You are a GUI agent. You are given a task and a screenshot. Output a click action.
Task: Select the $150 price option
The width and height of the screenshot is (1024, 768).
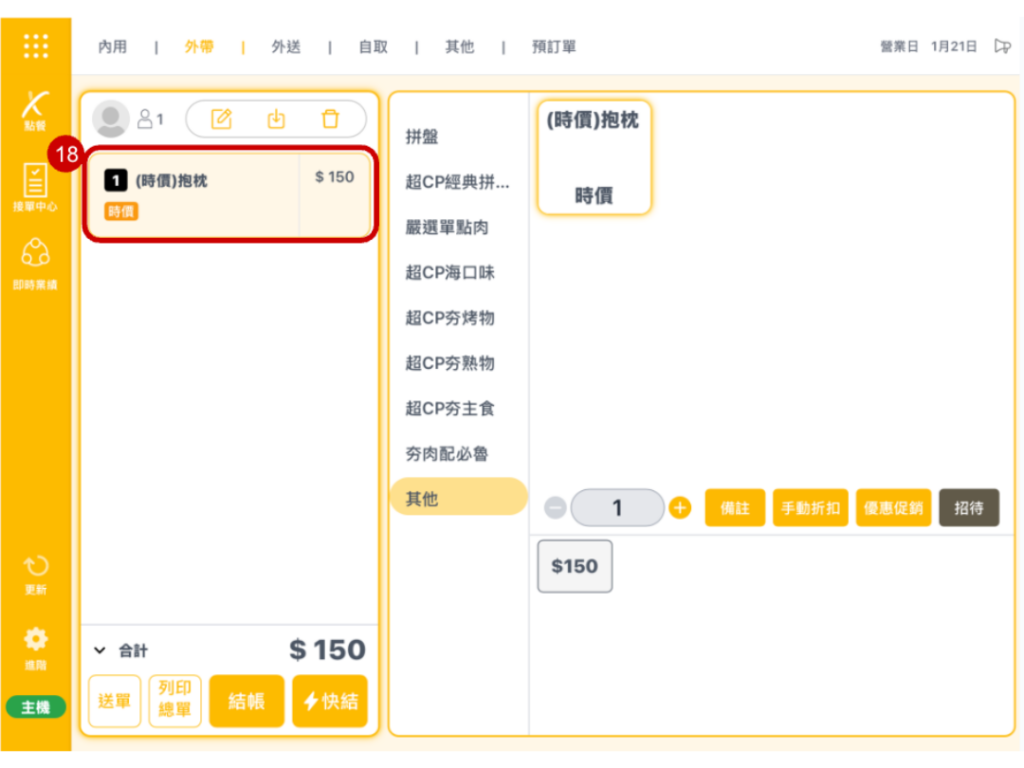pos(574,566)
